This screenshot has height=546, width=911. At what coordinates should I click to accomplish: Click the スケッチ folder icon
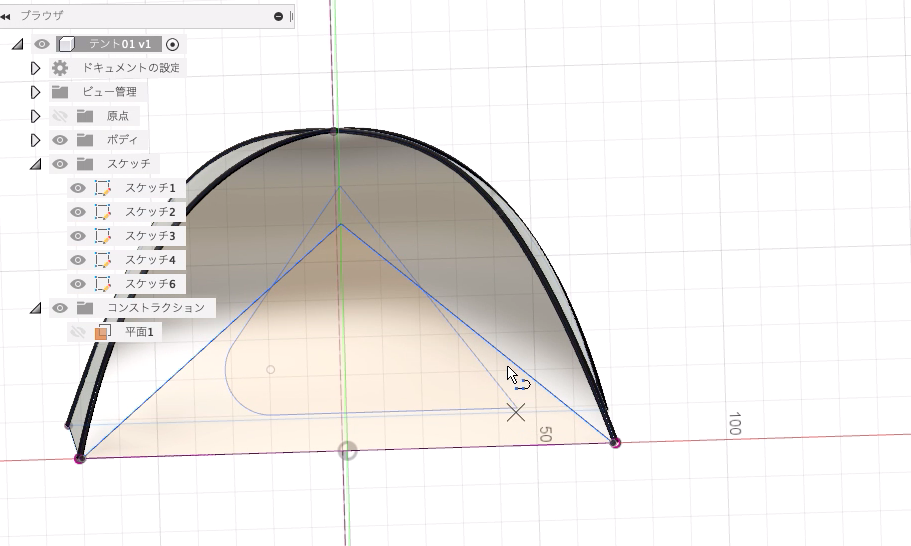point(85,164)
